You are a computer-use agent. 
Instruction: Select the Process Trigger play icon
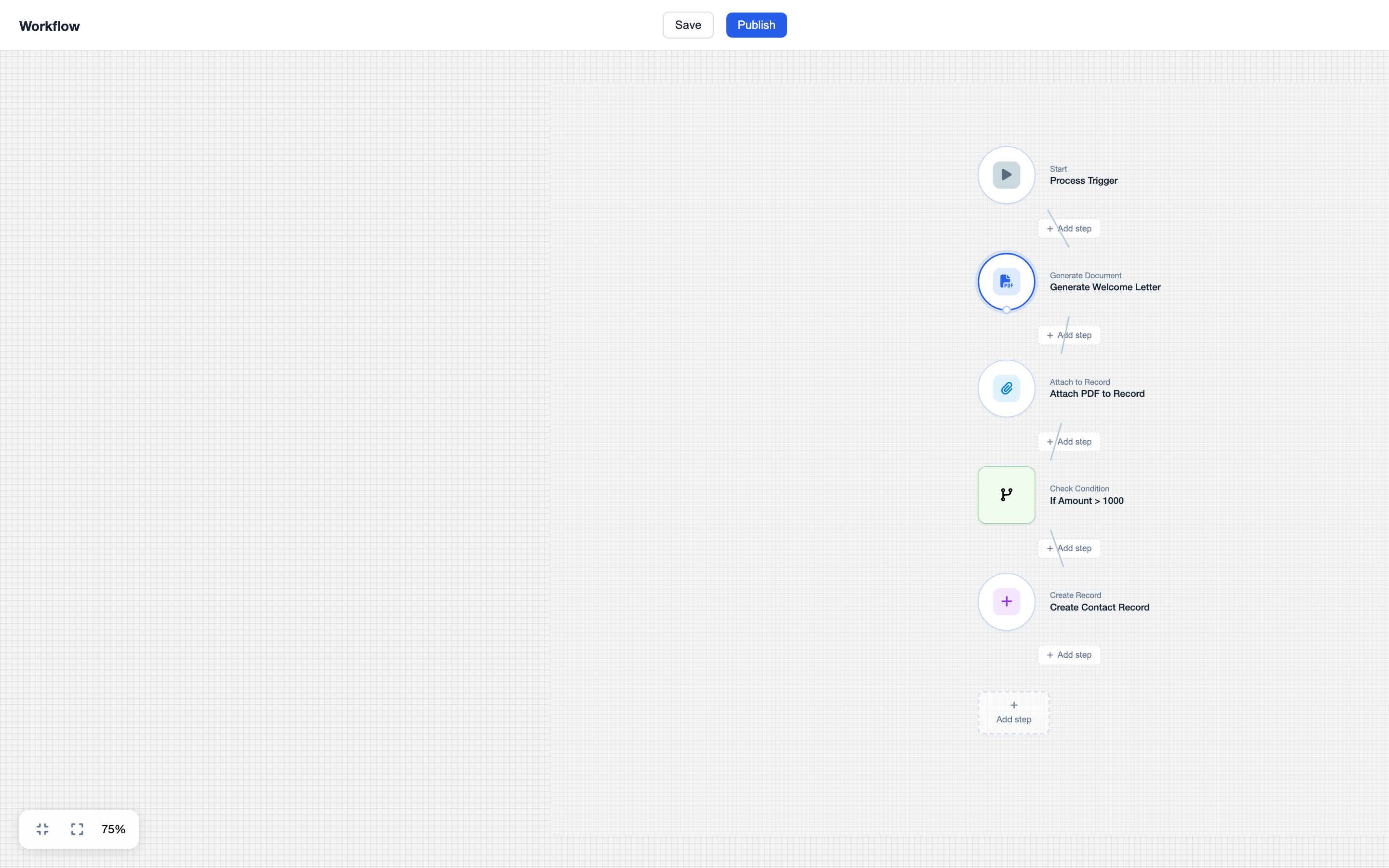[x=1006, y=175]
